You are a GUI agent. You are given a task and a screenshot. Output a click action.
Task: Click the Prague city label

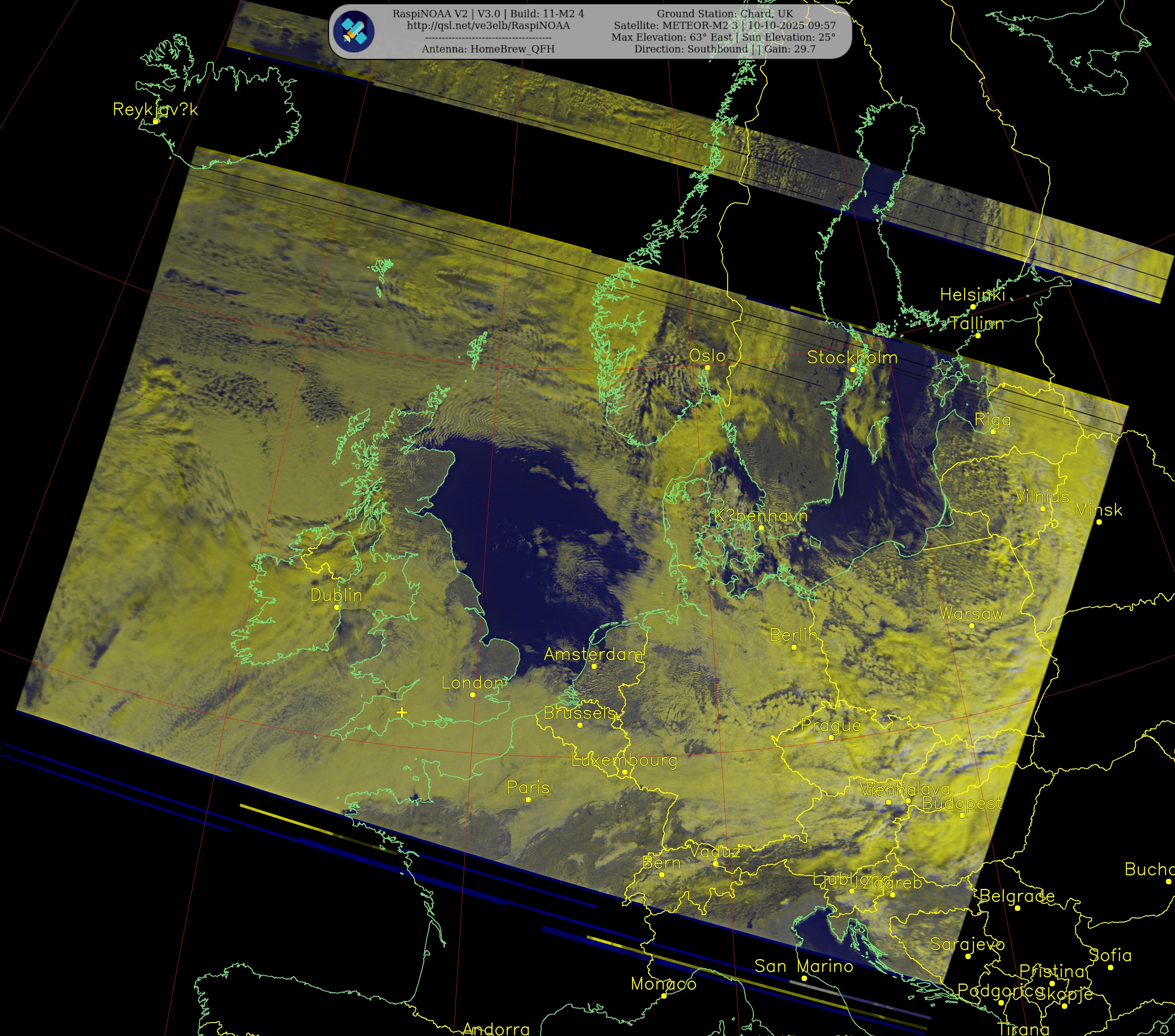(831, 726)
